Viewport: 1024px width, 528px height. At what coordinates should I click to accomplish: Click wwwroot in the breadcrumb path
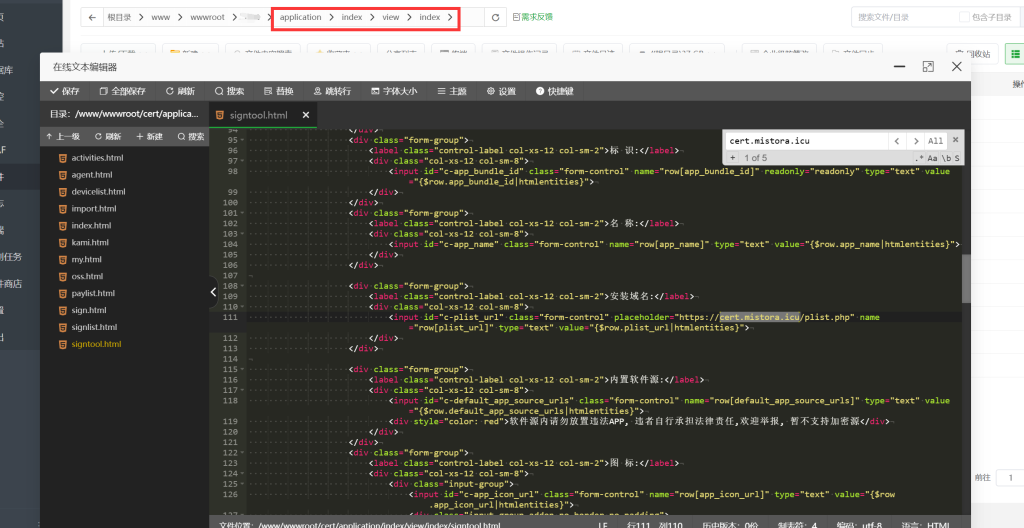pyautogui.click(x=207, y=18)
